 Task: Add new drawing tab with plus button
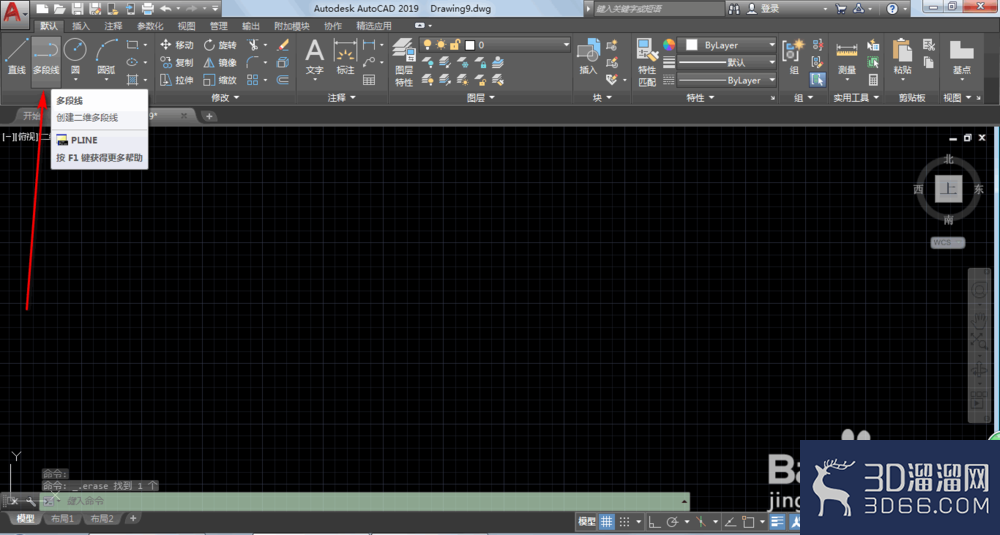click(209, 116)
